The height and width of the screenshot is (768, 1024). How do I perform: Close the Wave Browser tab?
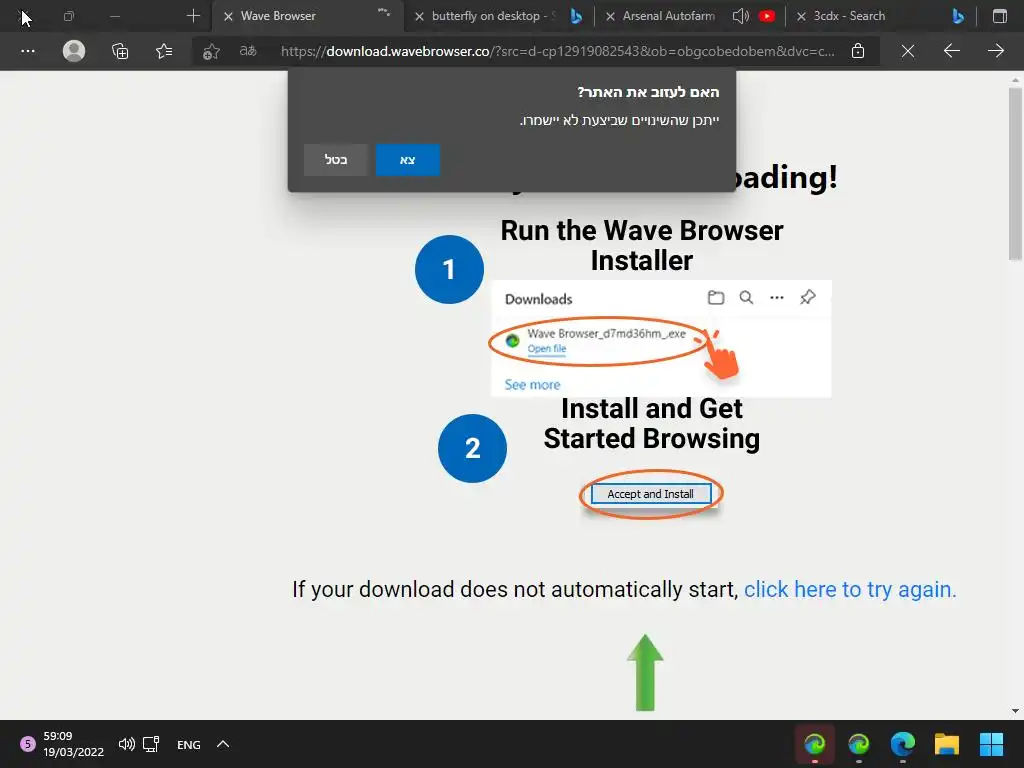[228, 16]
